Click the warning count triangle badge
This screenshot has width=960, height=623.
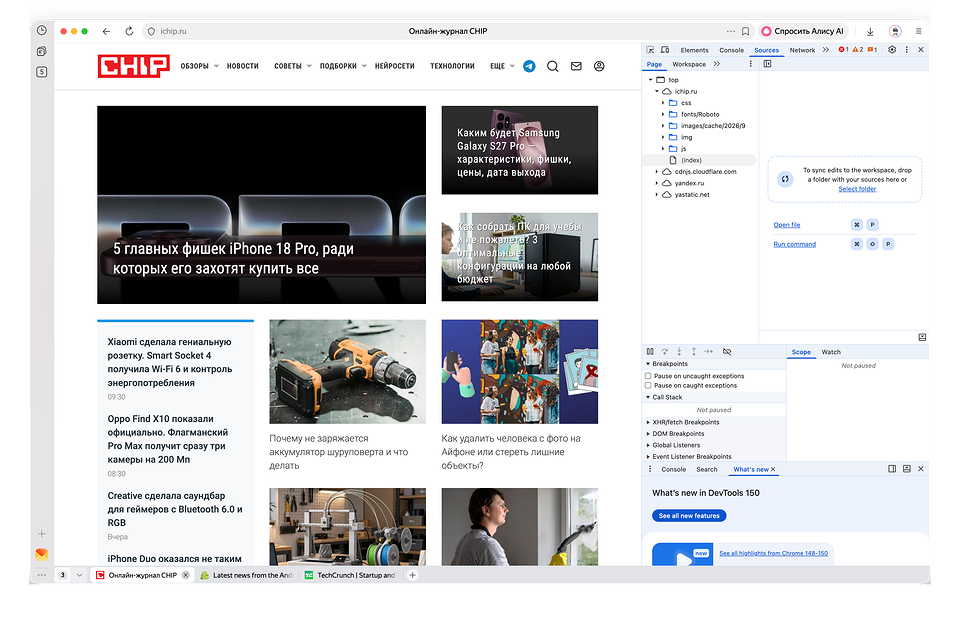858,50
